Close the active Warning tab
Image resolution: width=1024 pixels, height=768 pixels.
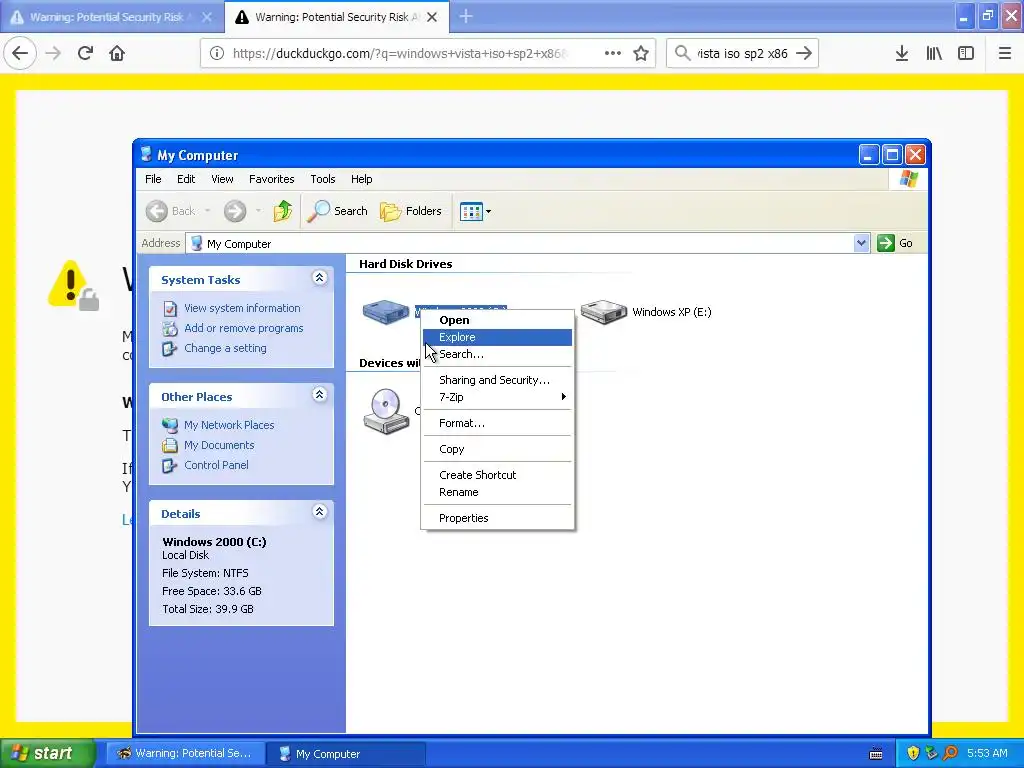tap(432, 17)
